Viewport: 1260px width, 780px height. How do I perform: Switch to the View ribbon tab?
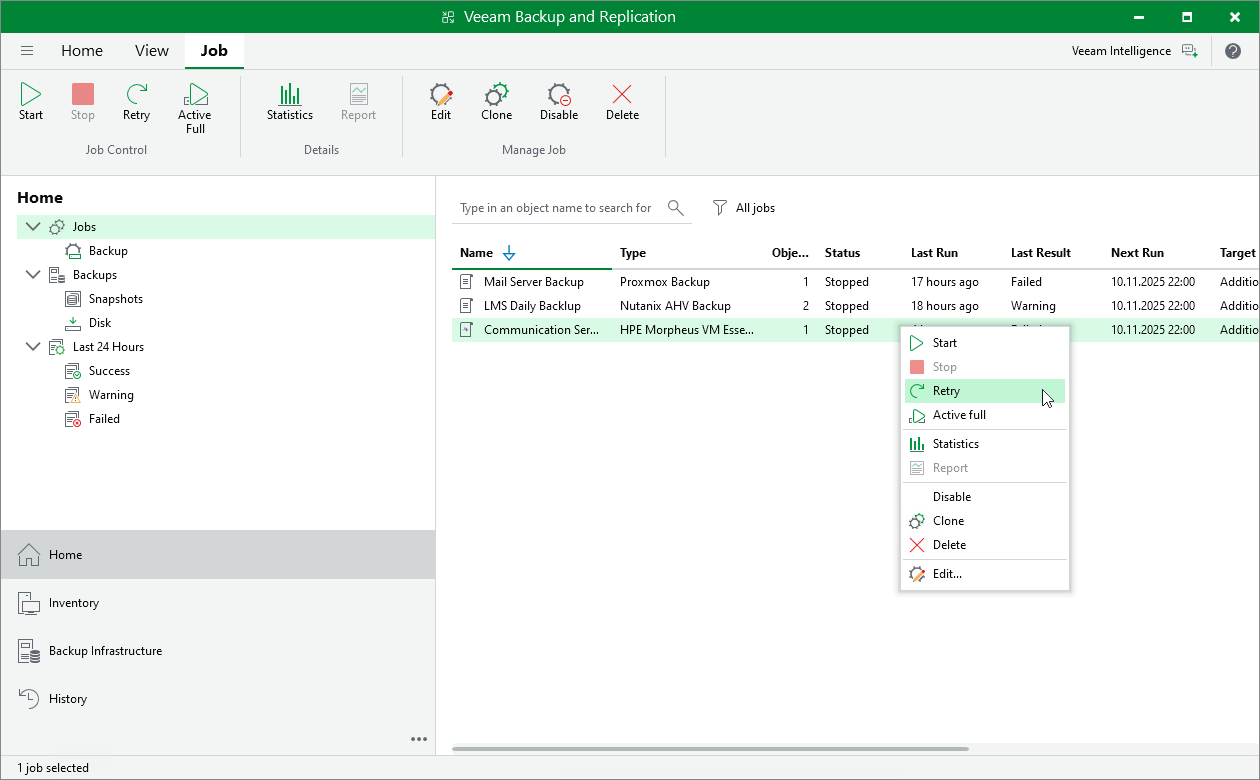point(152,51)
